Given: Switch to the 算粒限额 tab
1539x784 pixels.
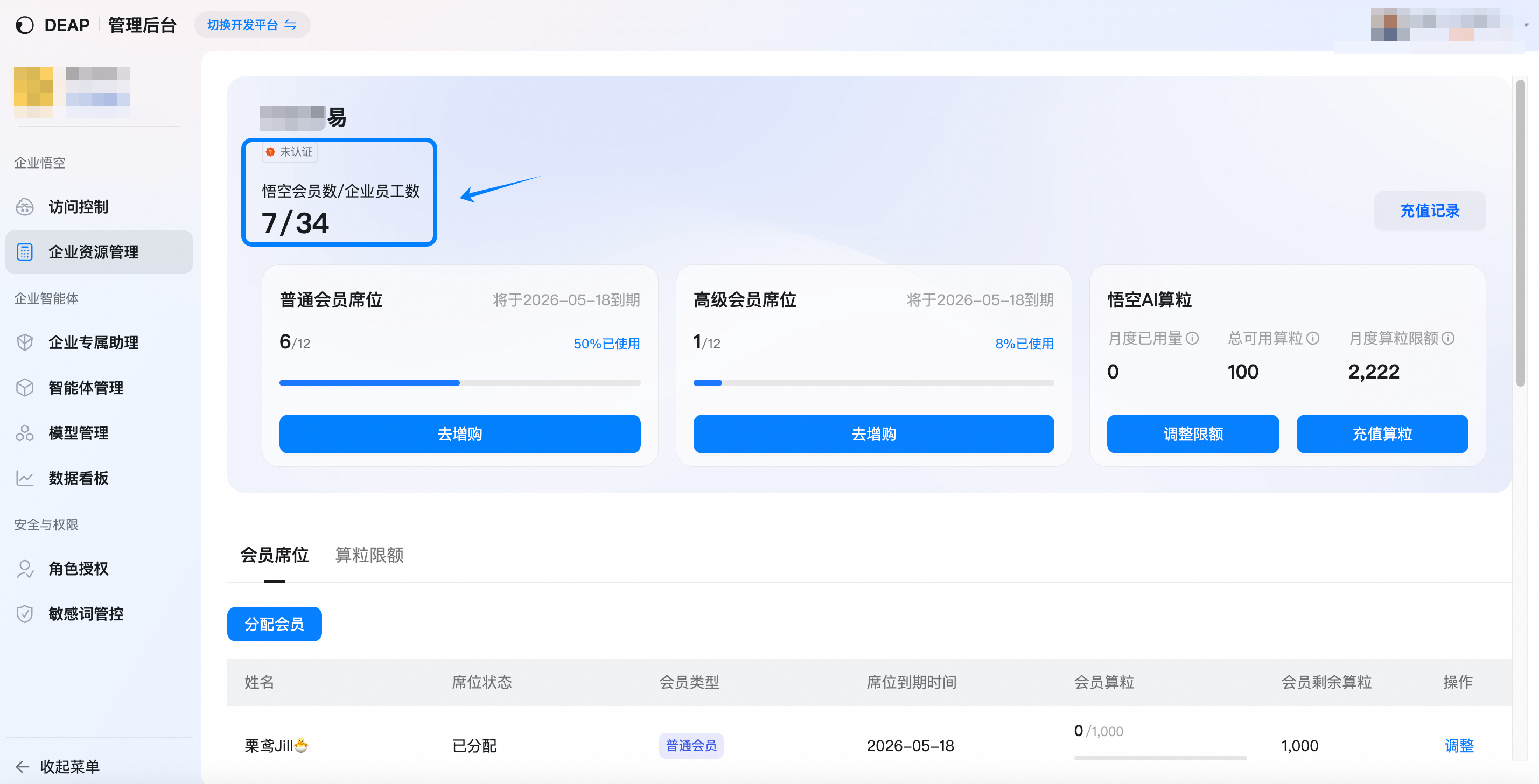Looking at the screenshot, I should coord(369,555).
